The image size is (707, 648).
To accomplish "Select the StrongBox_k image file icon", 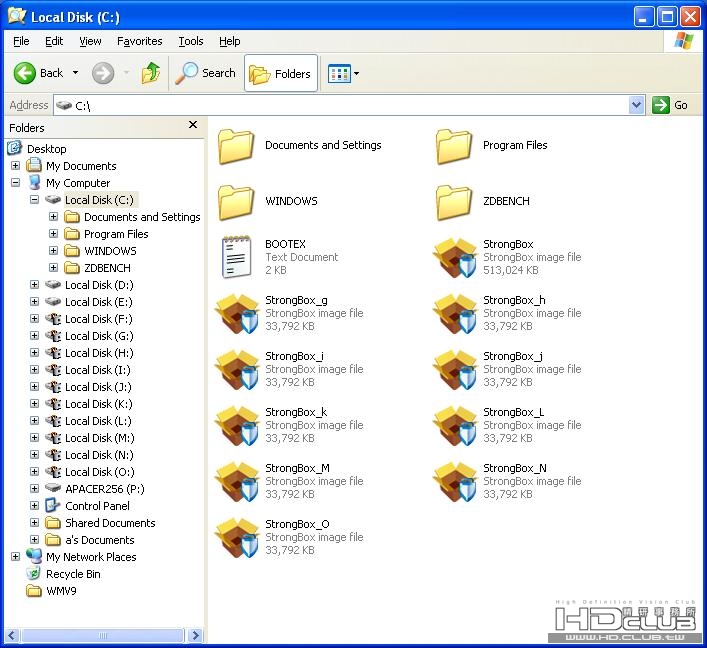I will click(237, 425).
